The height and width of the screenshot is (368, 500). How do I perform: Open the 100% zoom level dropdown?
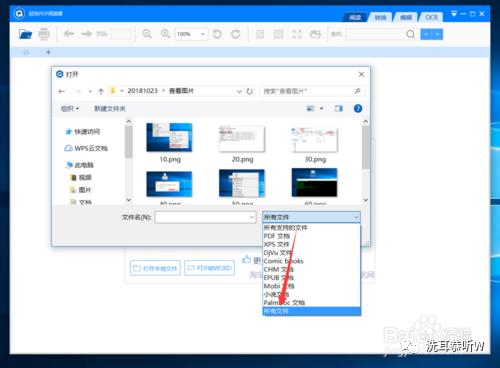coord(203,34)
